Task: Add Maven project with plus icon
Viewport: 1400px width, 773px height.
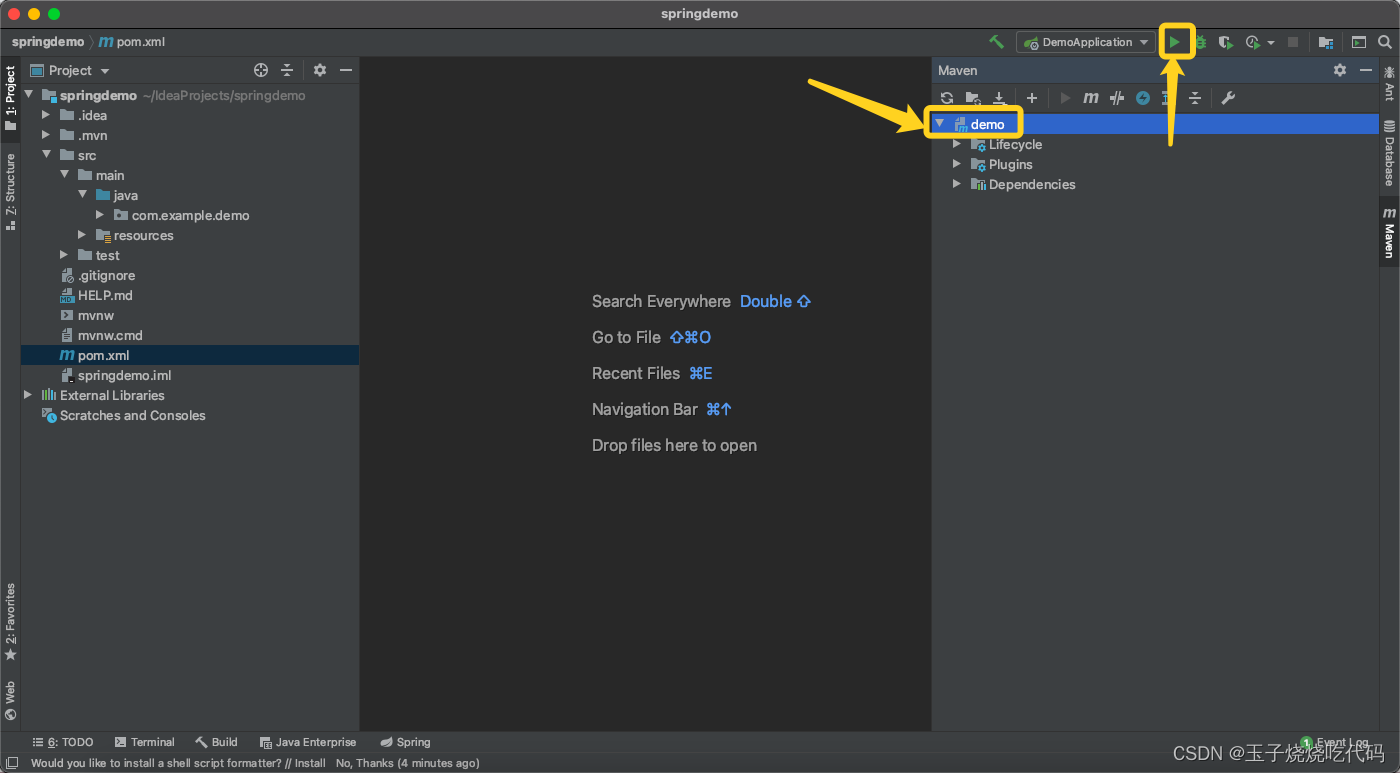Action: 1032,98
